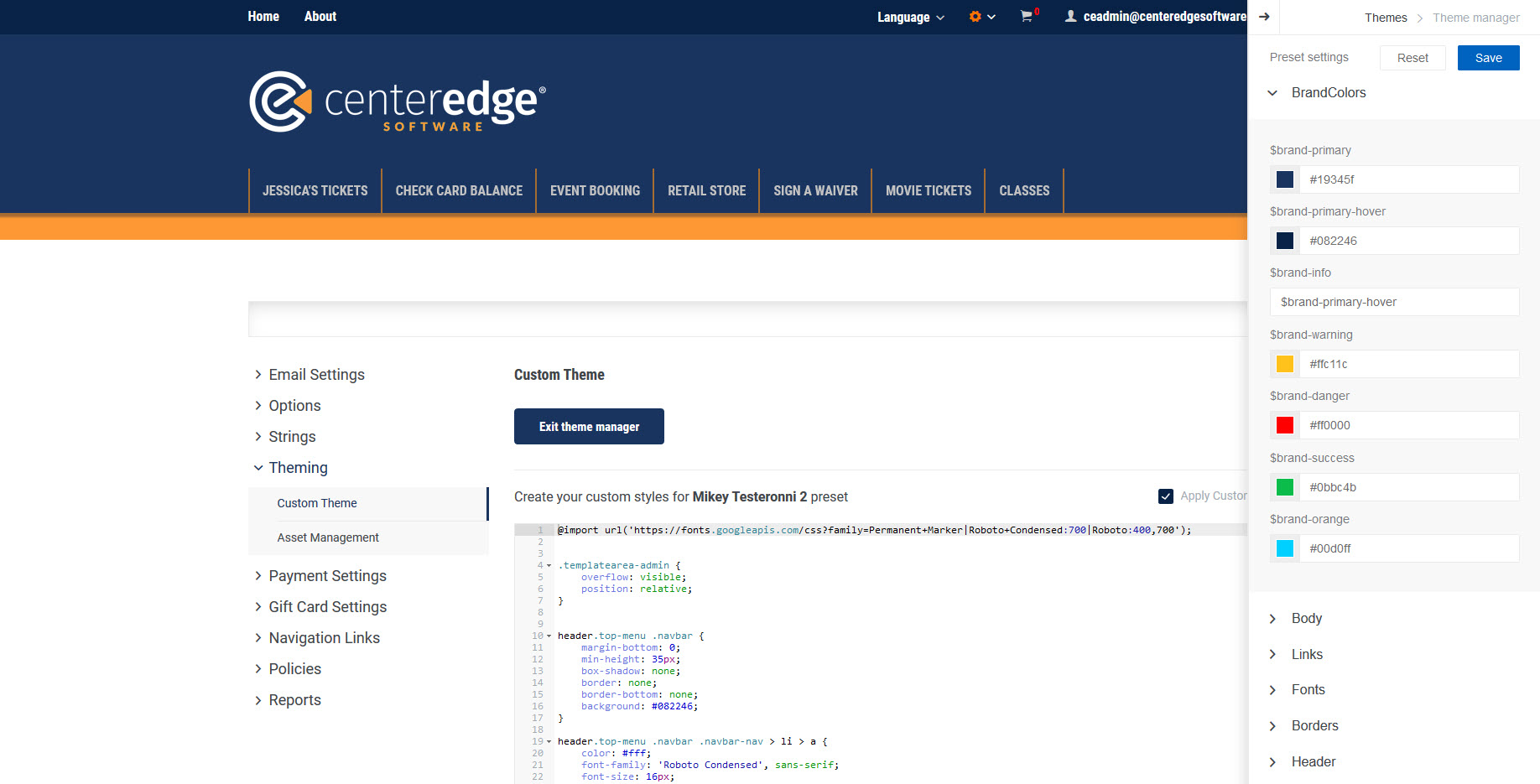The image size is (1540, 784).
Task: Collapse the Theming section
Action: tap(291, 468)
